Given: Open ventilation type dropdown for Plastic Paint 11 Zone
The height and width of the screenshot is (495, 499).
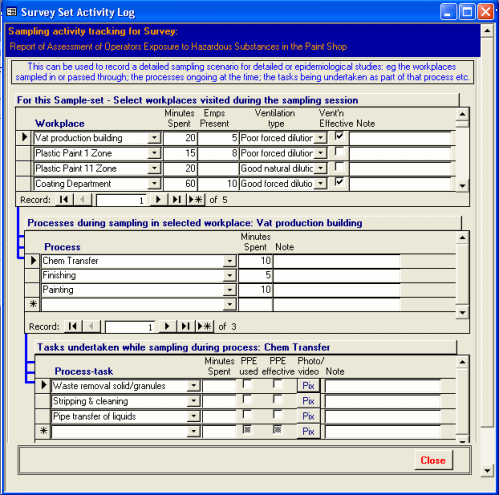Looking at the screenshot, I should [x=320, y=168].
